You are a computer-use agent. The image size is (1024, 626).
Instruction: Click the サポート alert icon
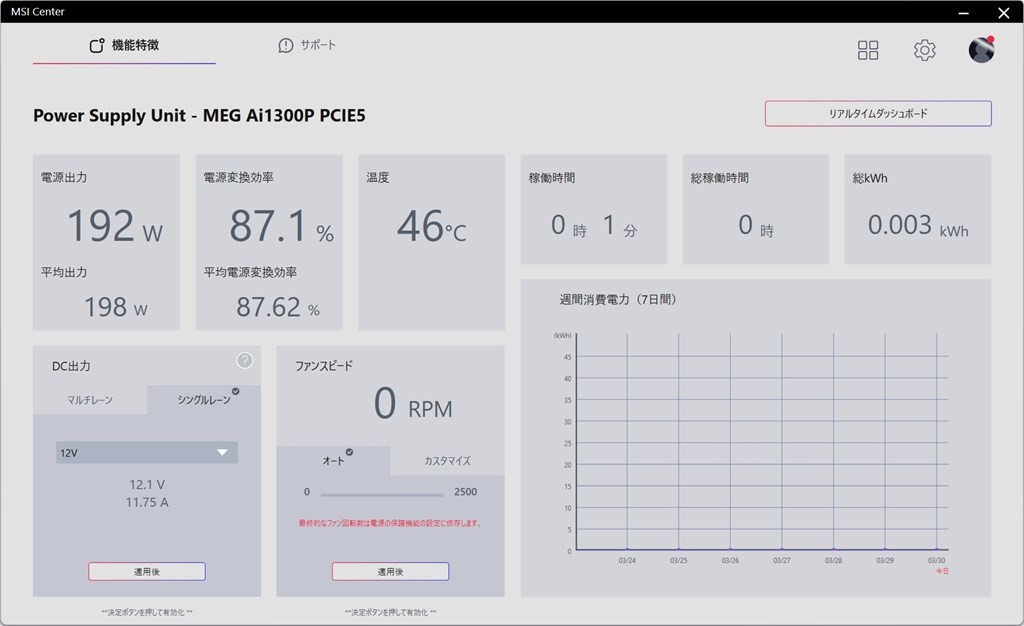pos(286,46)
